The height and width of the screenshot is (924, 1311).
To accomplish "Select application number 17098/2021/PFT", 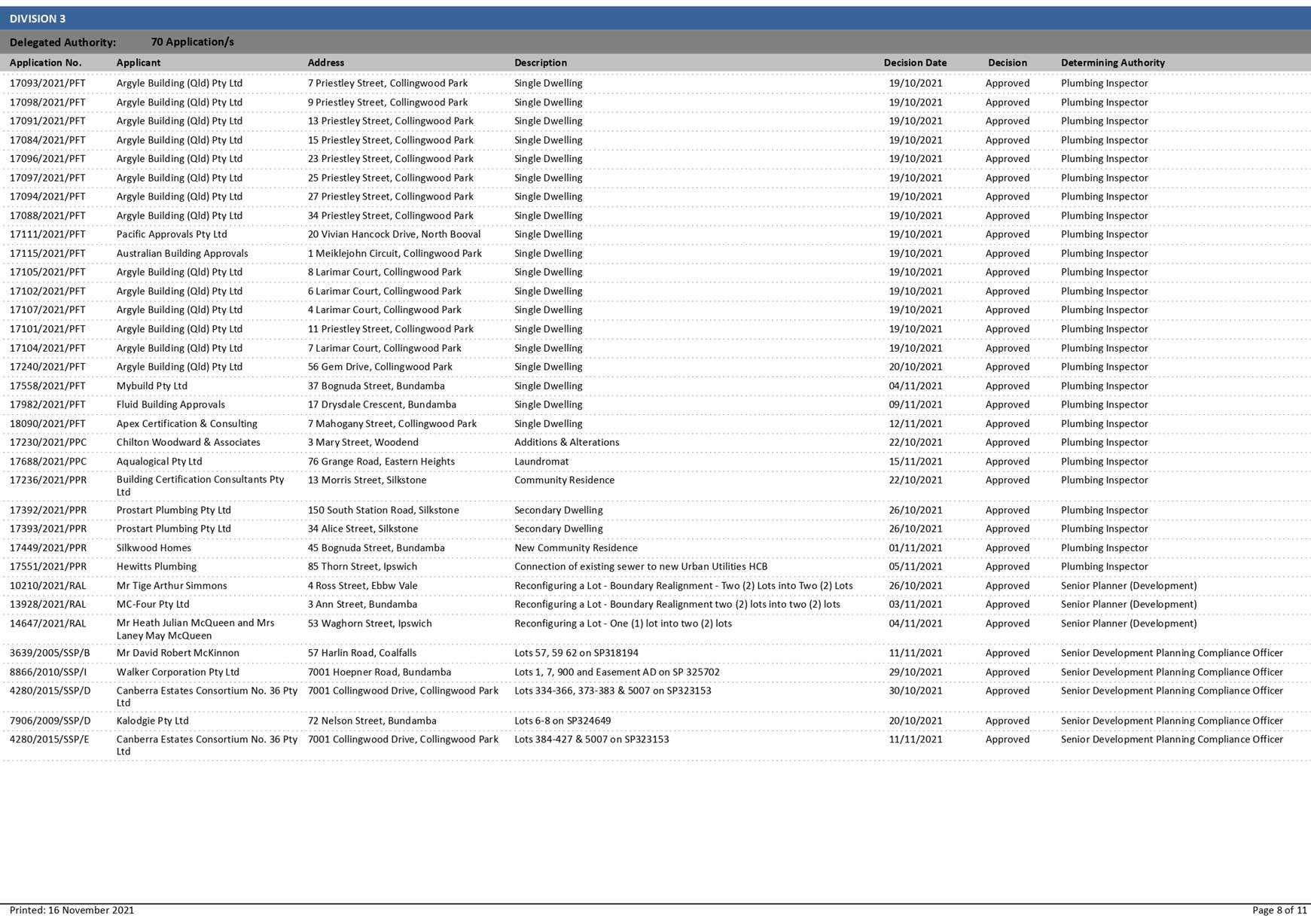I will pyautogui.click(x=47, y=102).
